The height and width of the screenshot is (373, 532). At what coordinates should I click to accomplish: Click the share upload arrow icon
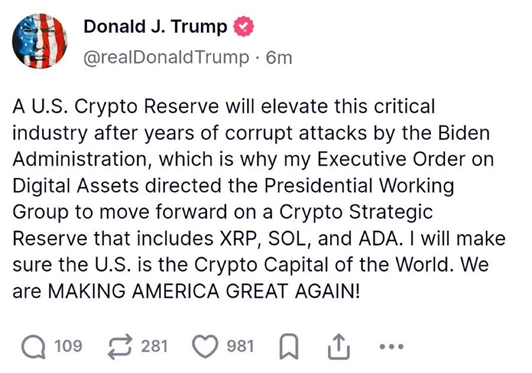pyautogui.click(x=339, y=347)
